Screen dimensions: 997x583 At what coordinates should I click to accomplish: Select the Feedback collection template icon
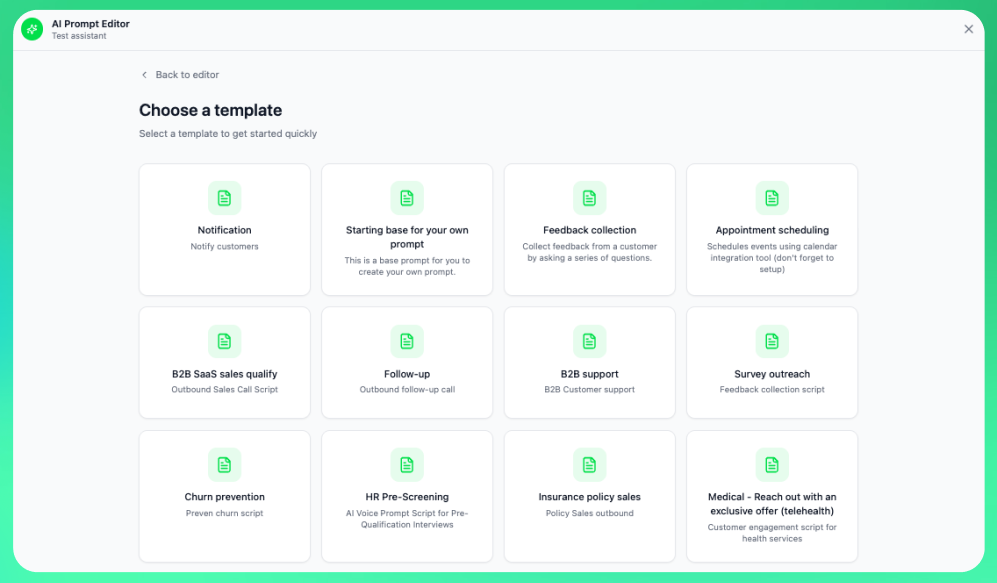[x=589, y=197]
